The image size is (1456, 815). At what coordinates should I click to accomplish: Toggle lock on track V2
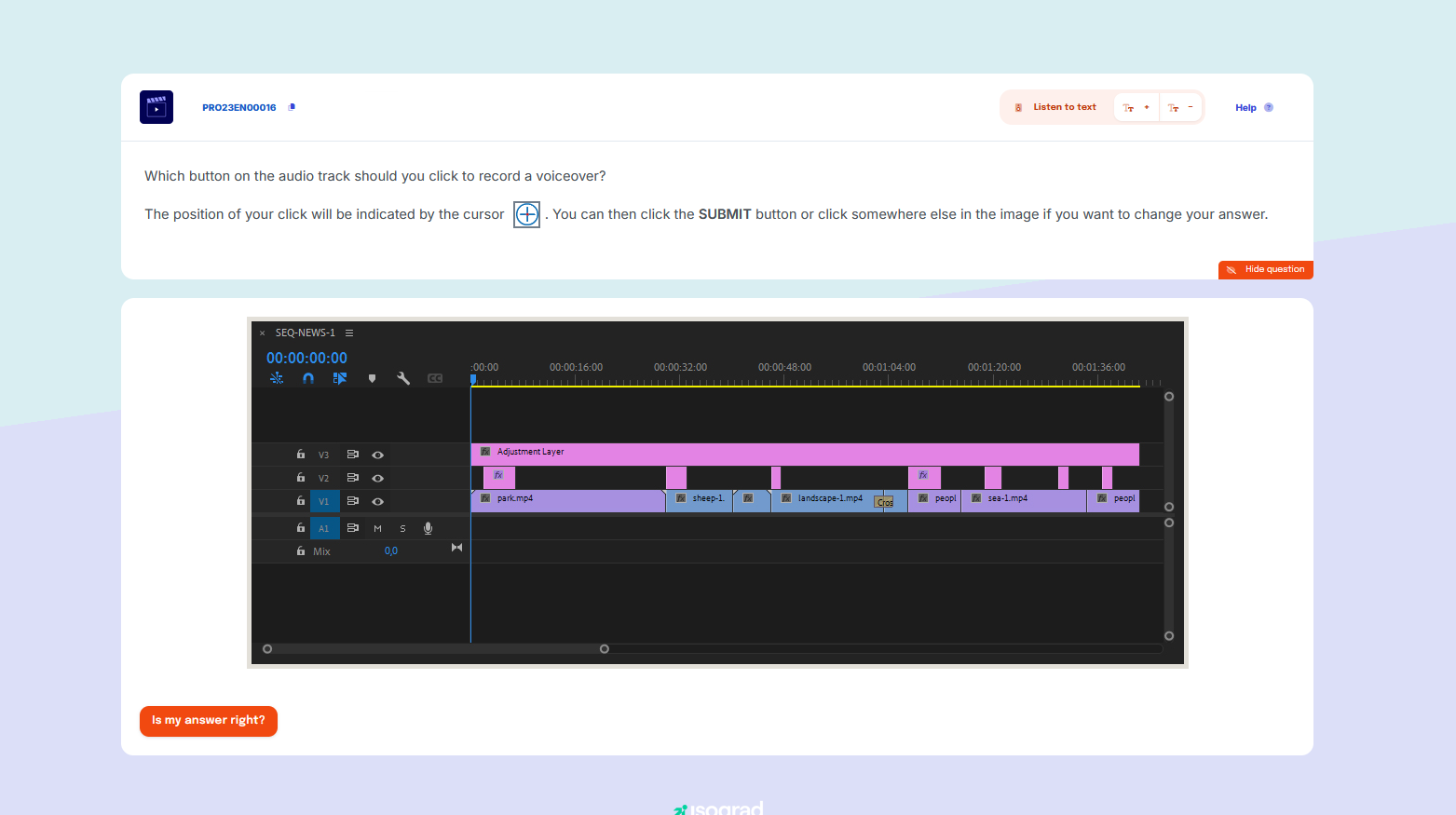coord(300,478)
